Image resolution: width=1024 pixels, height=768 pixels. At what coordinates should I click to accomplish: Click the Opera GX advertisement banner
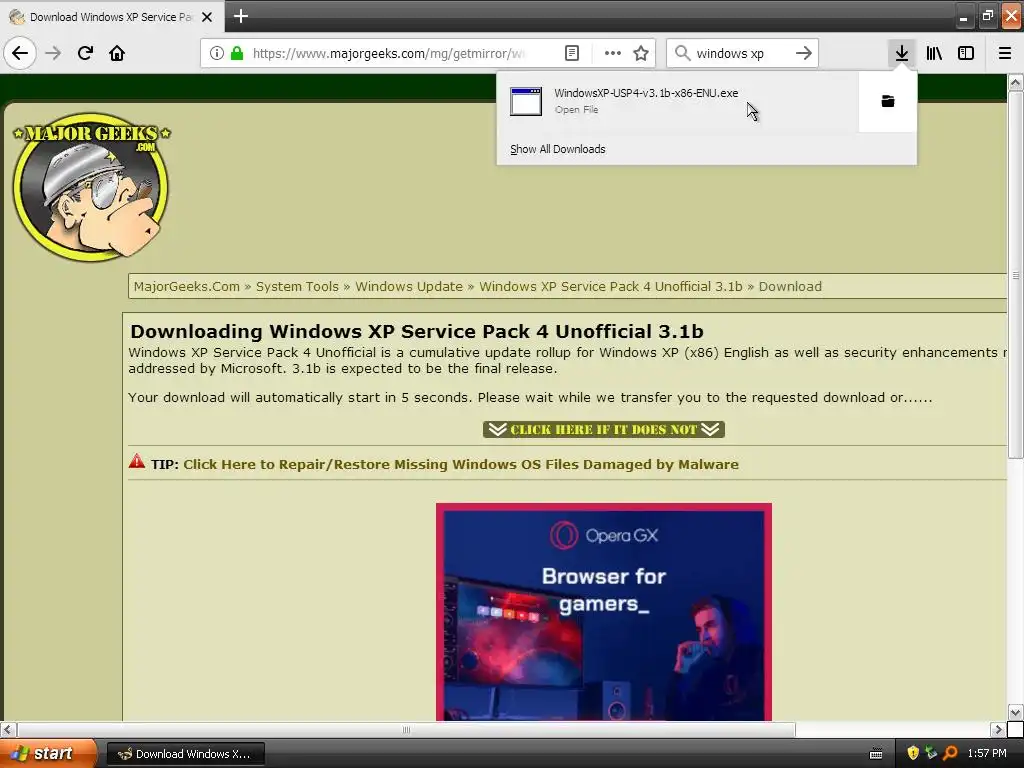coord(604,612)
